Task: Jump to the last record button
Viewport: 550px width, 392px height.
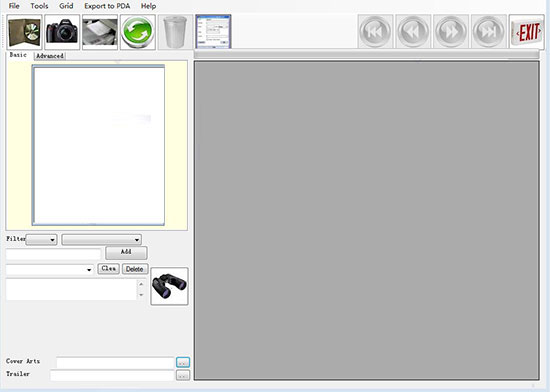Action: [489, 32]
